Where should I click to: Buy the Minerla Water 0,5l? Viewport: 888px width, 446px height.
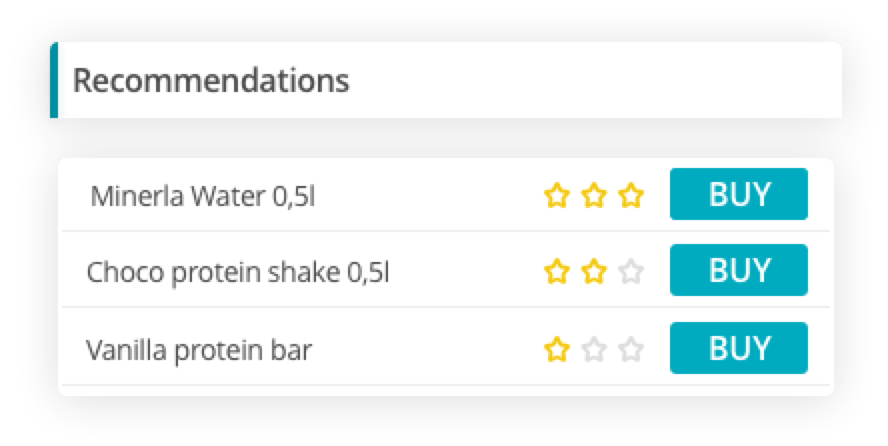pyautogui.click(x=738, y=194)
